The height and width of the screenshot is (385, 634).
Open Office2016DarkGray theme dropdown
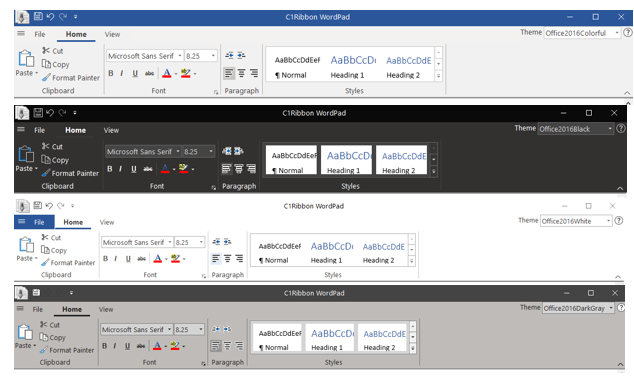point(611,308)
